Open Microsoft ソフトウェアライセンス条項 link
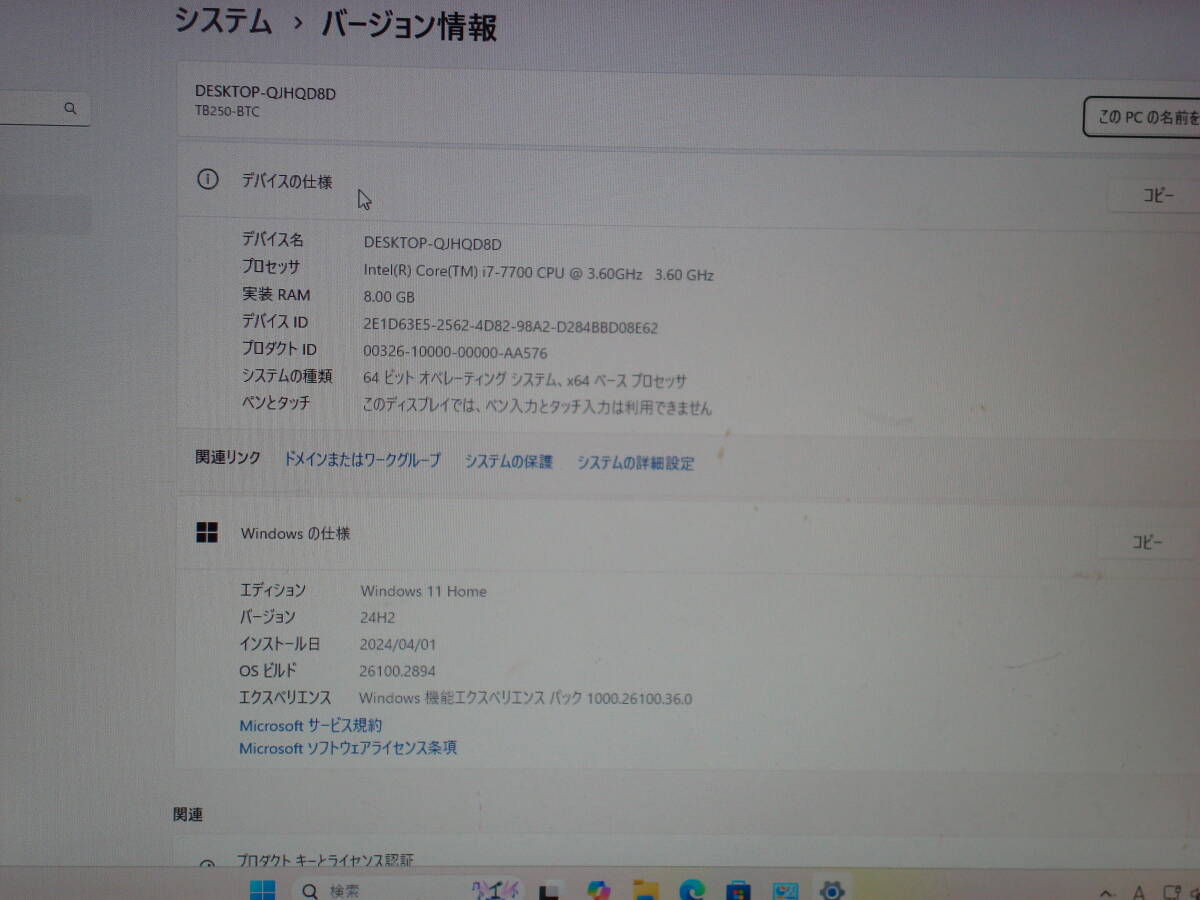This screenshot has height=900, width=1200. click(x=348, y=747)
